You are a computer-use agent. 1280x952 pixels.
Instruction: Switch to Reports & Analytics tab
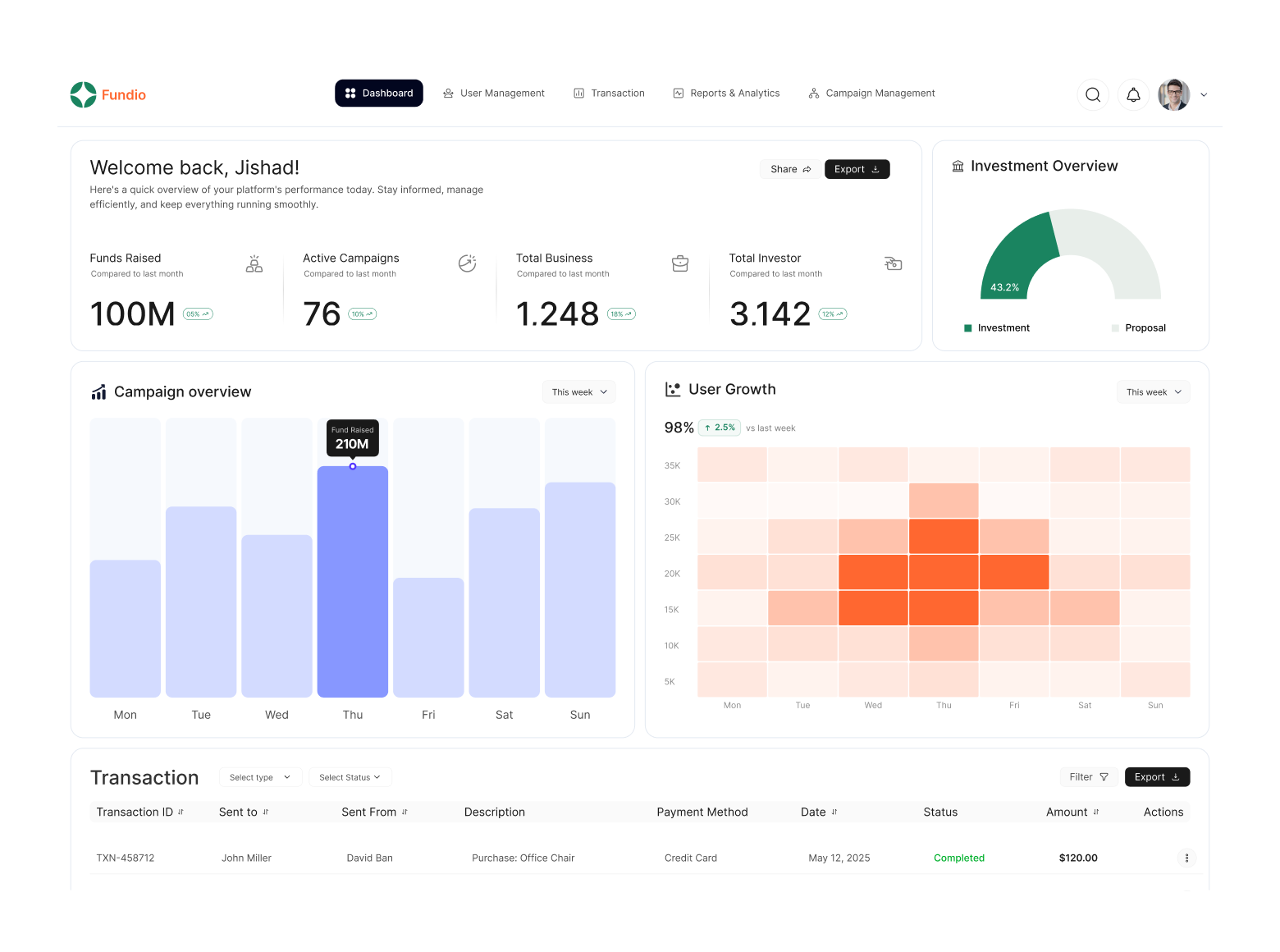tap(726, 94)
